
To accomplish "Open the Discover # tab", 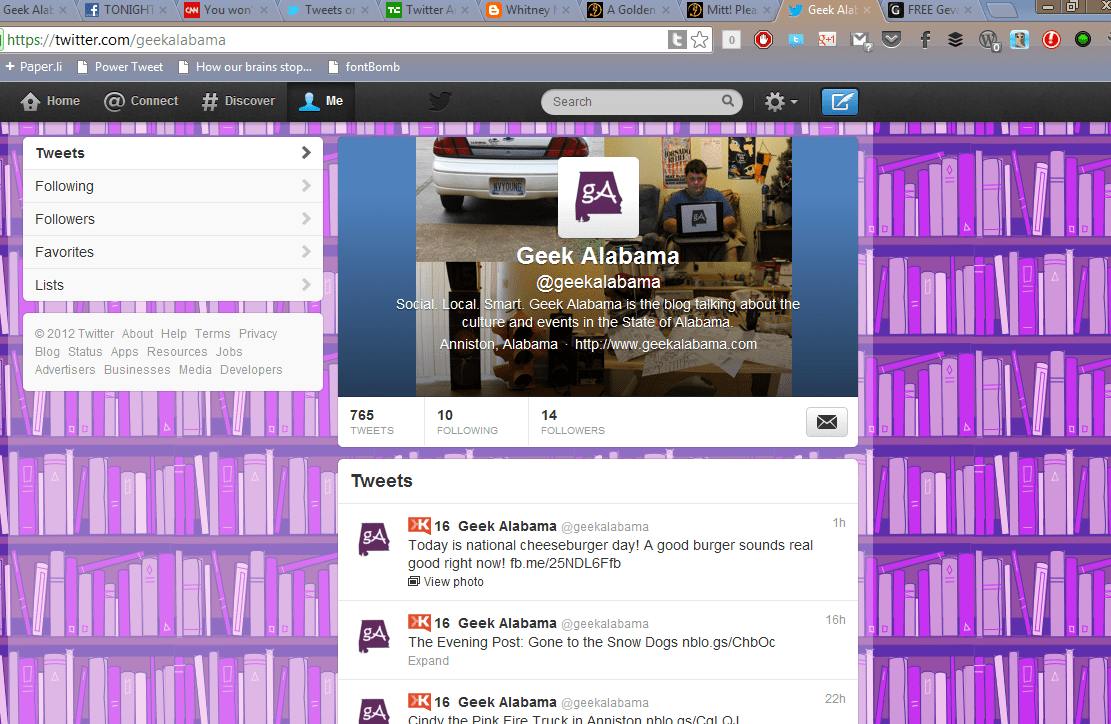I will 238,101.
